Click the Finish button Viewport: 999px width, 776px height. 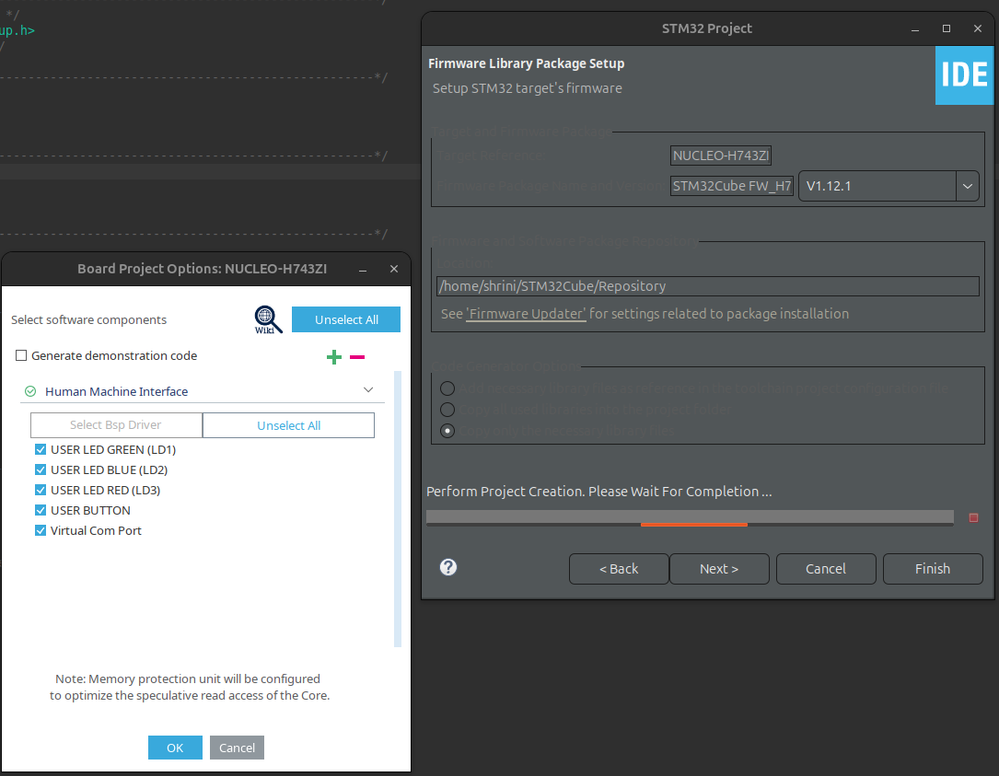tap(933, 568)
